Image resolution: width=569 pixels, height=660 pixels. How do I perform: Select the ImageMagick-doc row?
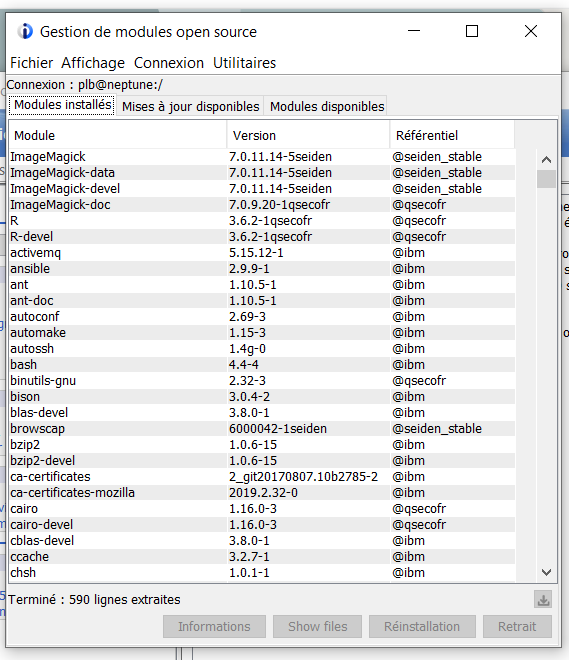[x=262, y=205]
